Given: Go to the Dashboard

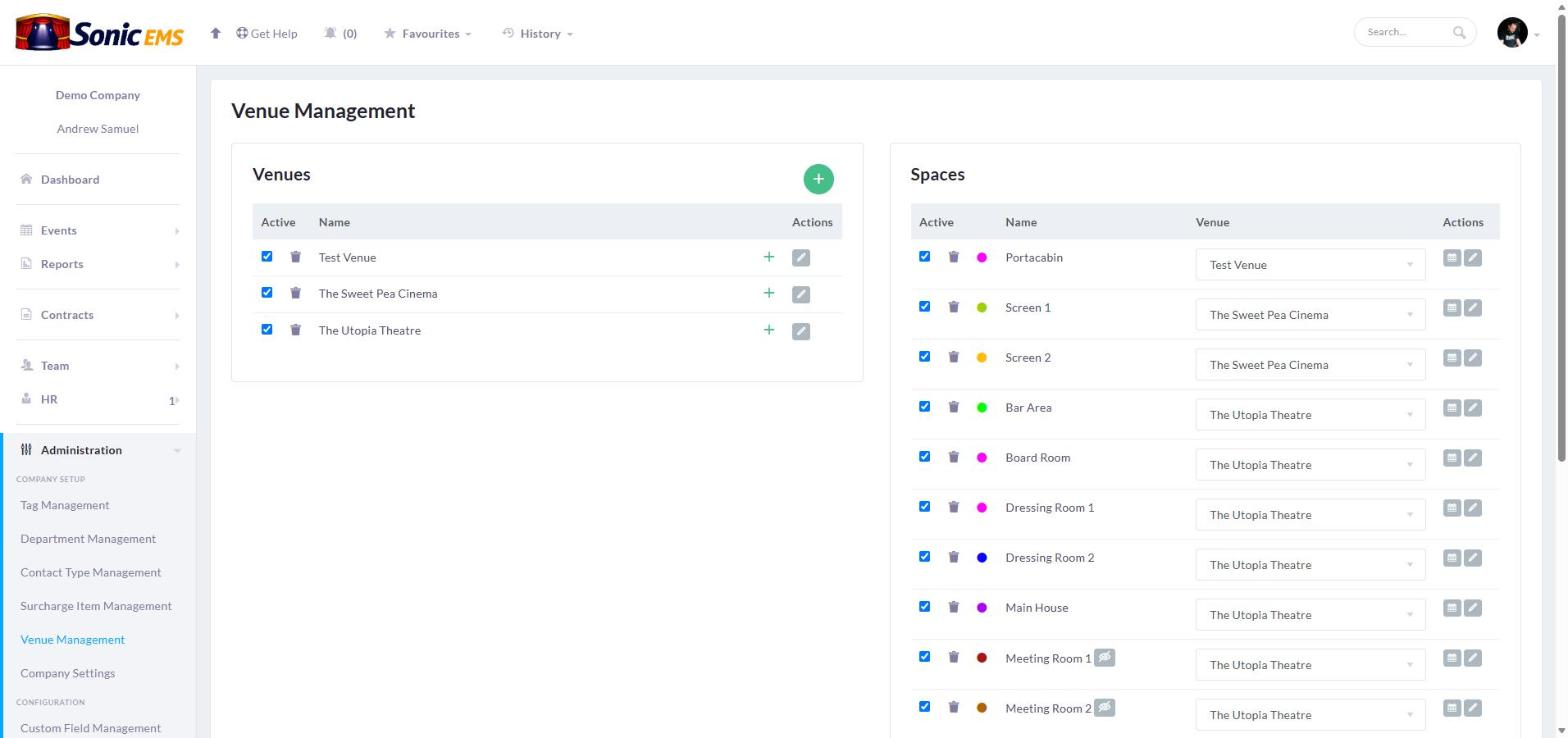Looking at the screenshot, I should (x=70, y=180).
